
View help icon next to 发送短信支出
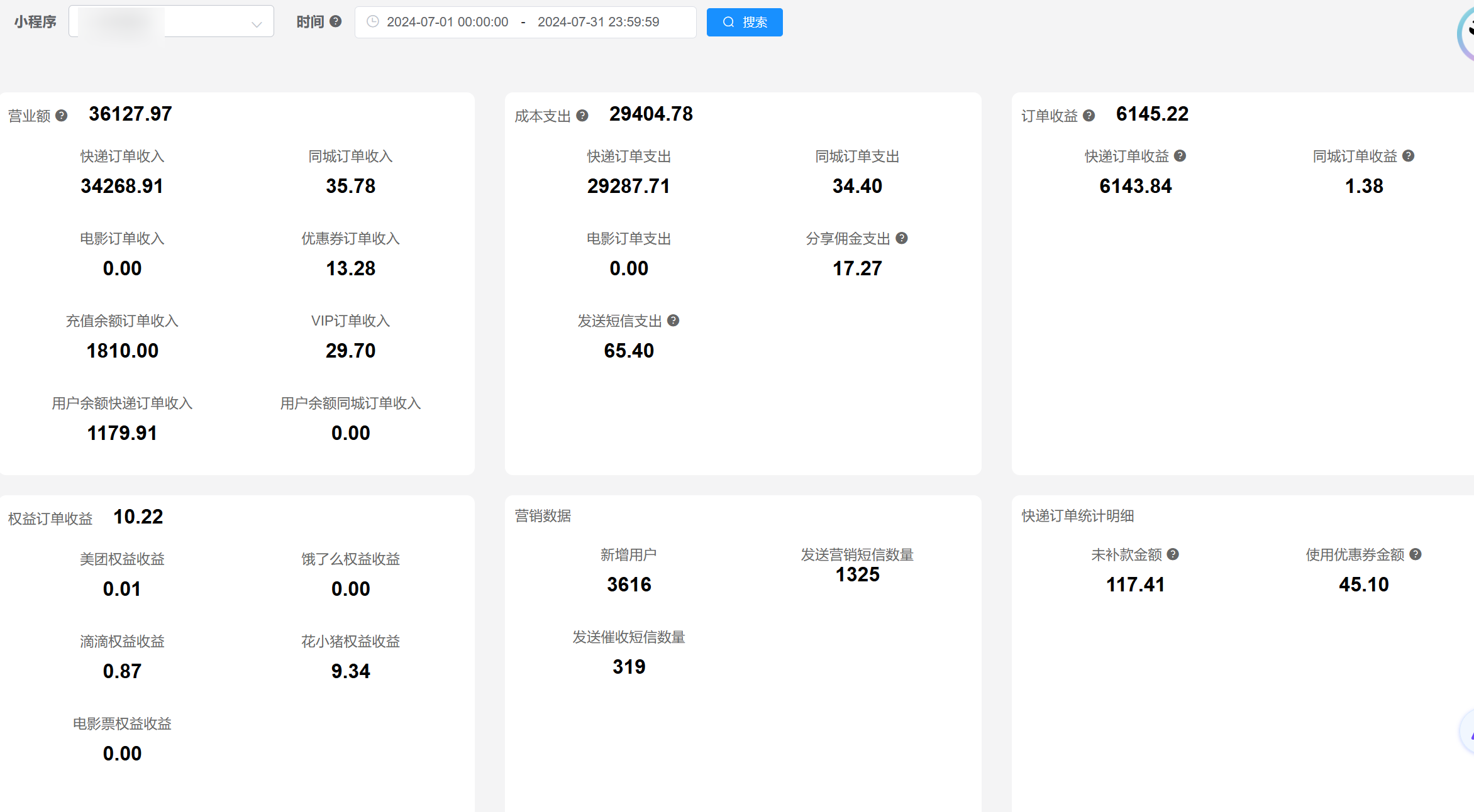[x=673, y=321]
